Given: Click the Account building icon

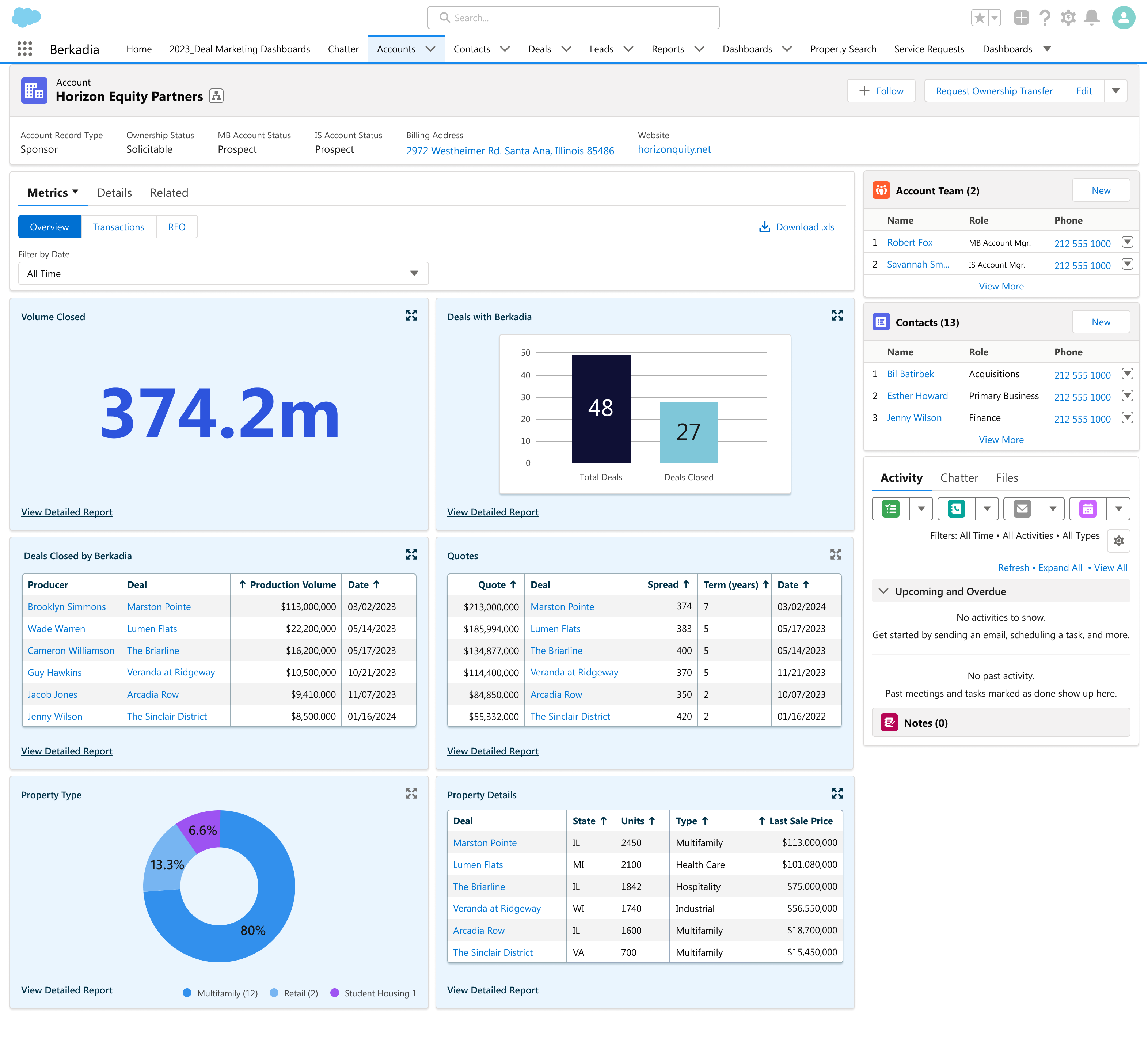Looking at the screenshot, I should click(x=34, y=91).
